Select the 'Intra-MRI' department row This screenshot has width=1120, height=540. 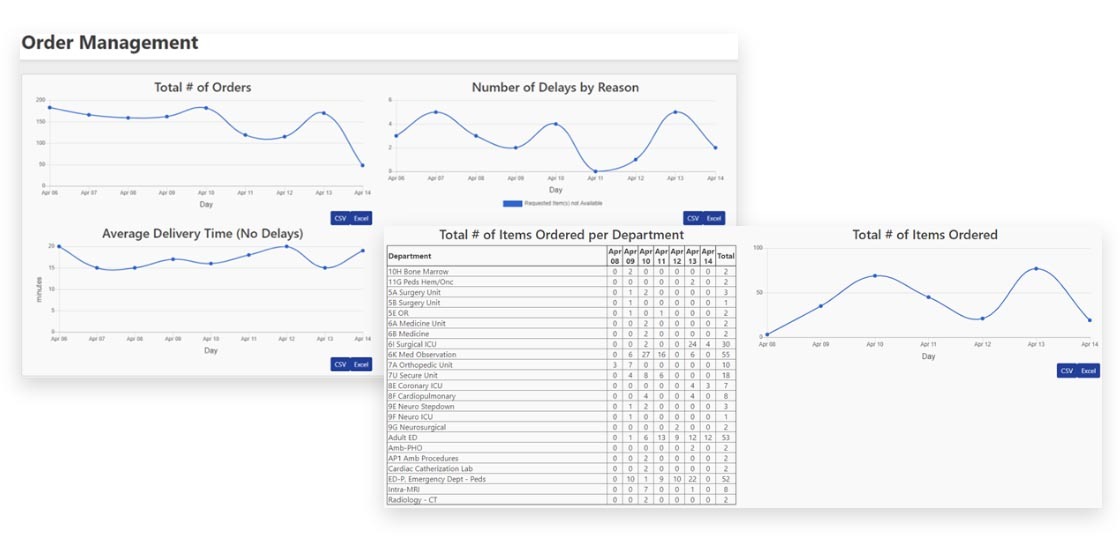coord(561,489)
